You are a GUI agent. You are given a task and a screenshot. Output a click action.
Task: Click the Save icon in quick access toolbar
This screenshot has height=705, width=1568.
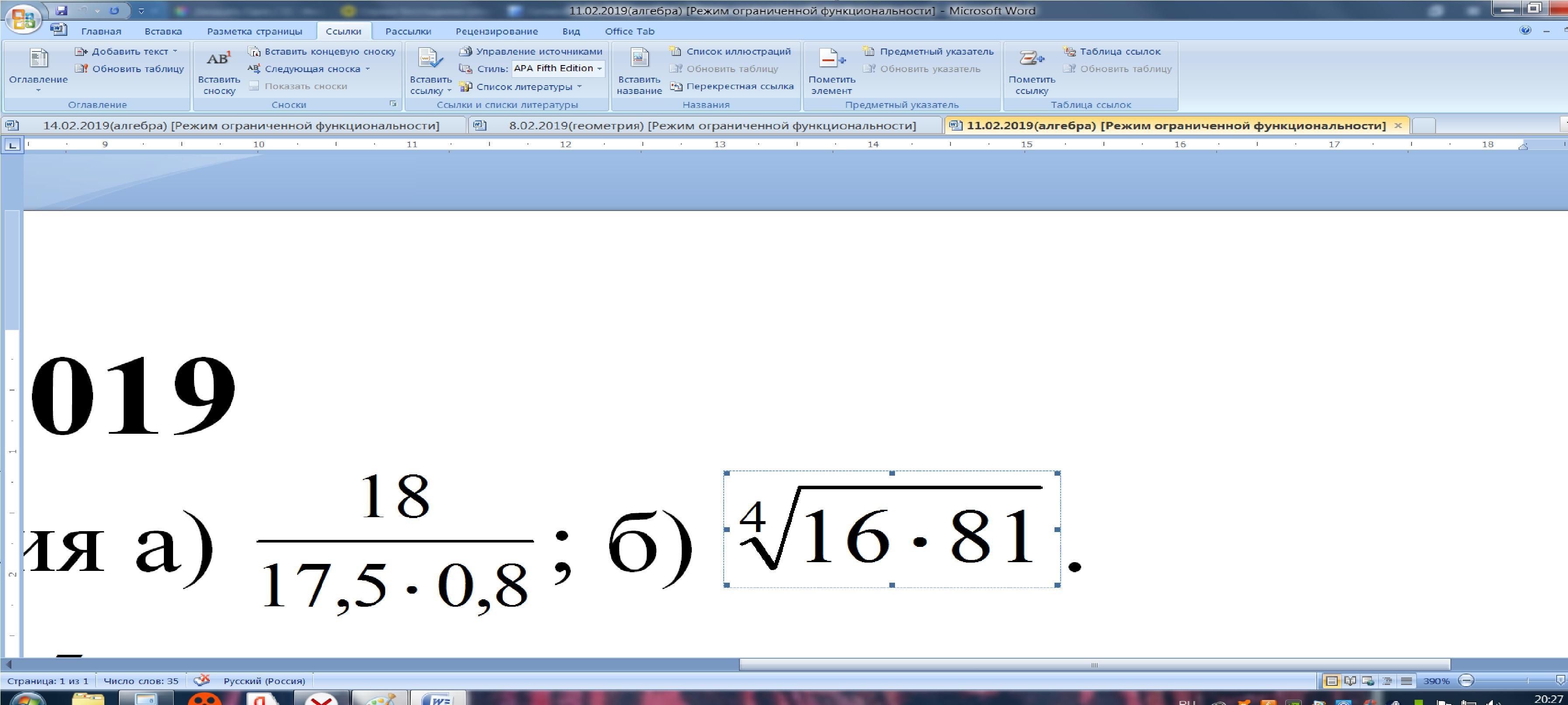(61, 10)
